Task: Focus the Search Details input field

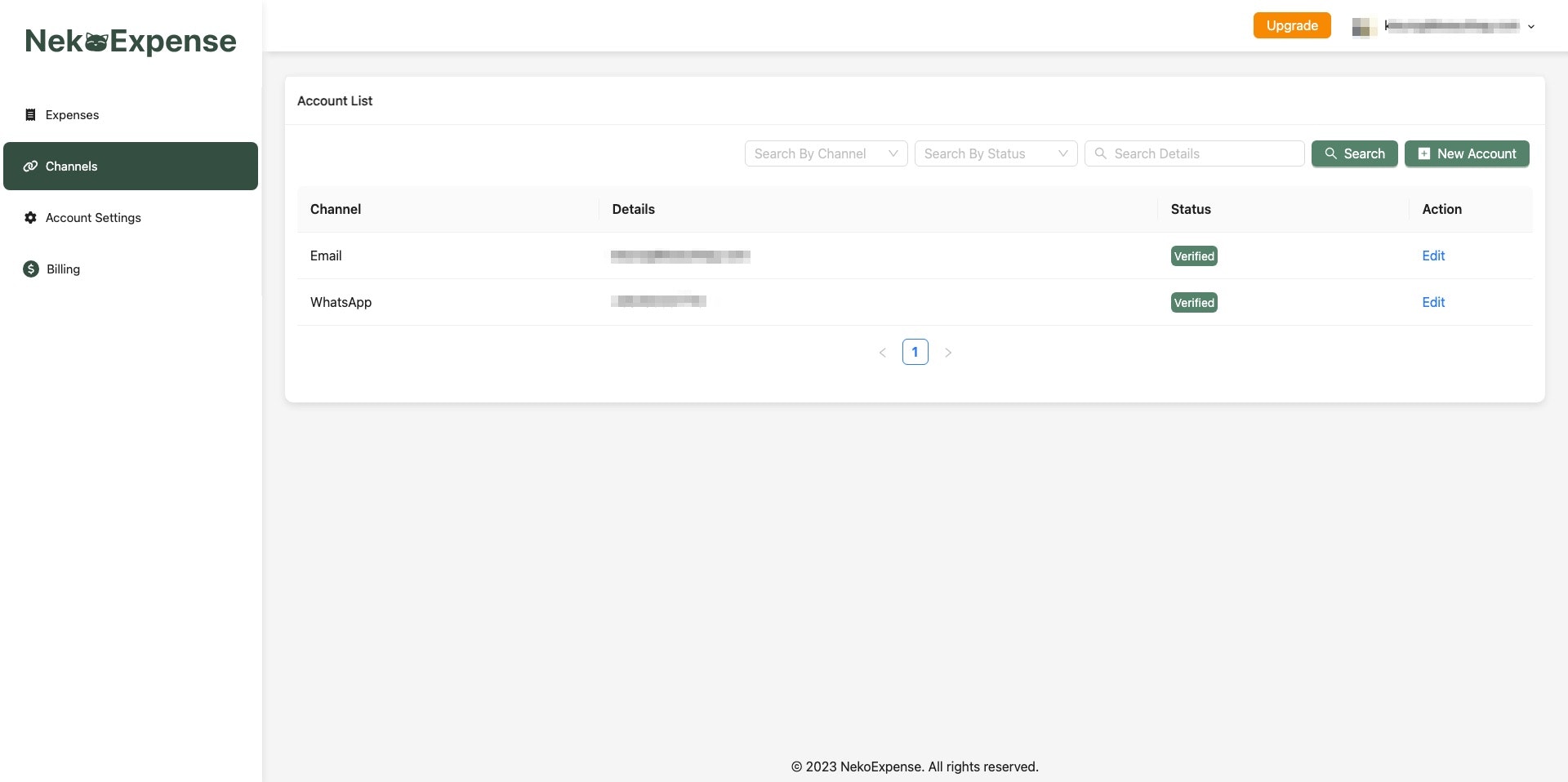Action: point(1195,153)
